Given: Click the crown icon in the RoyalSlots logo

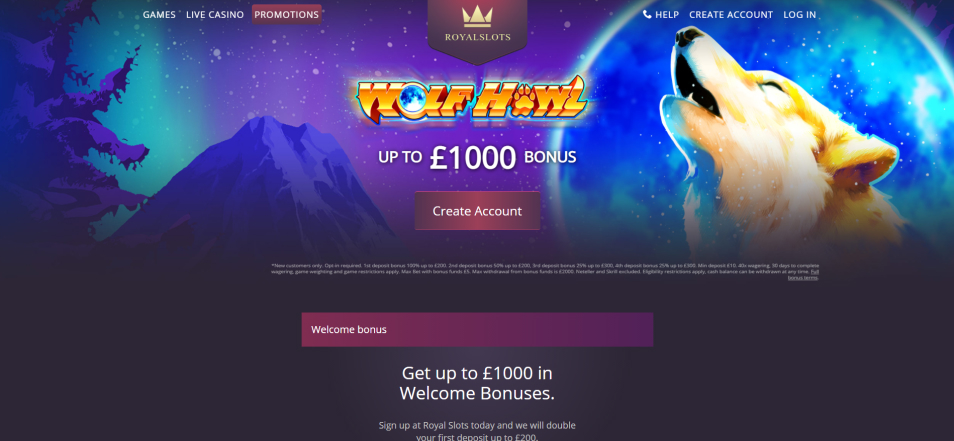Looking at the screenshot, I should coord(477,17).
